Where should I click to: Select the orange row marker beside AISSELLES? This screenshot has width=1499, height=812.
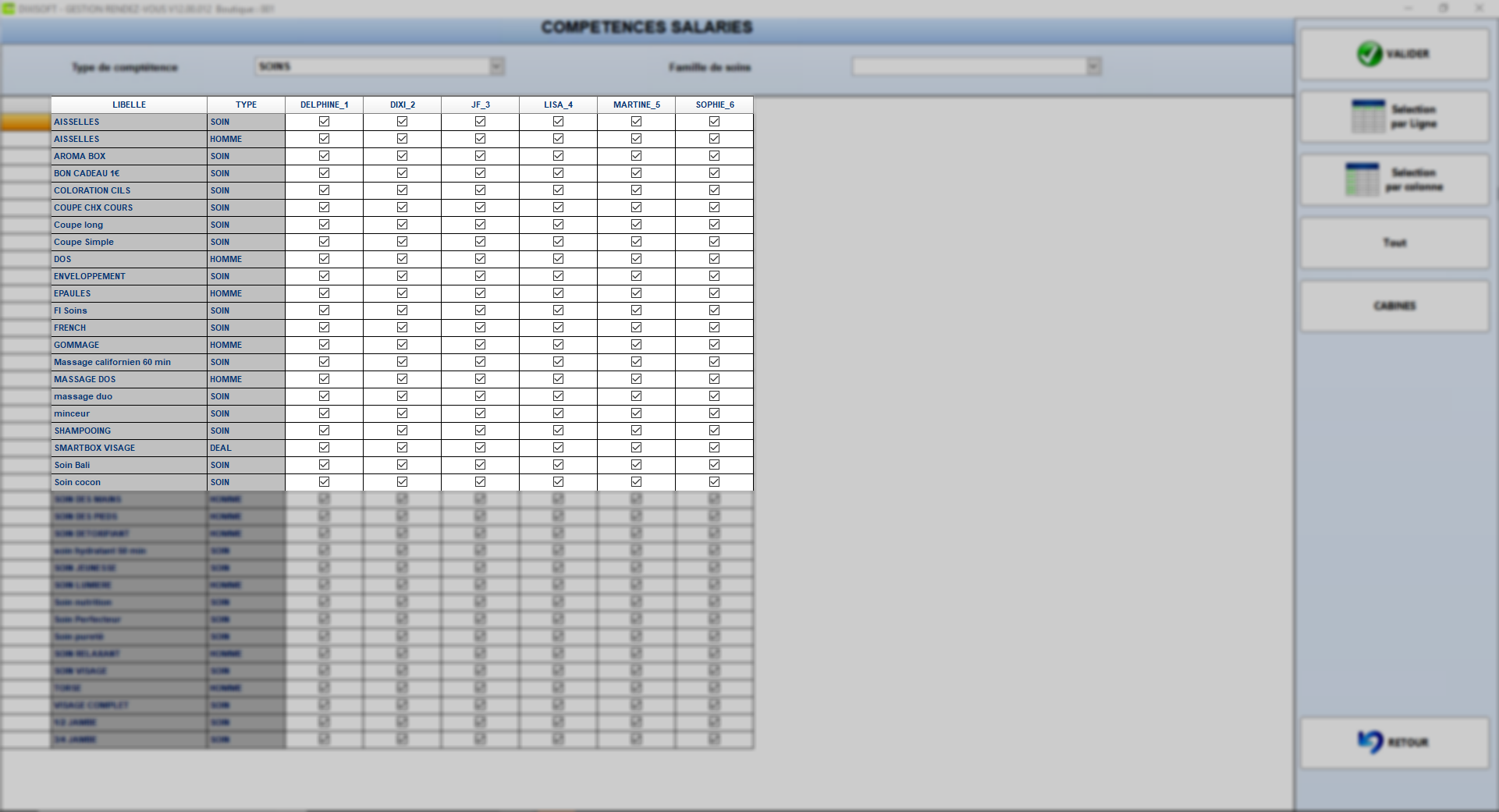pyautogui.click(x=26, y=122)
